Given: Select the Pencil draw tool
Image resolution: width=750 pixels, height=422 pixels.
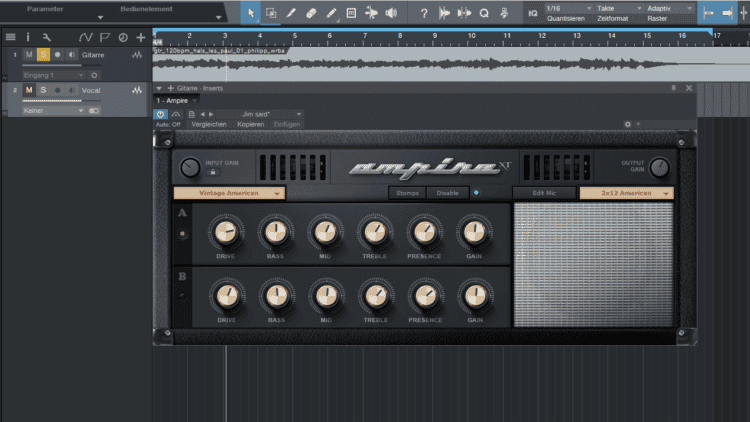Looking at the screenshot, I should (291, 13).
